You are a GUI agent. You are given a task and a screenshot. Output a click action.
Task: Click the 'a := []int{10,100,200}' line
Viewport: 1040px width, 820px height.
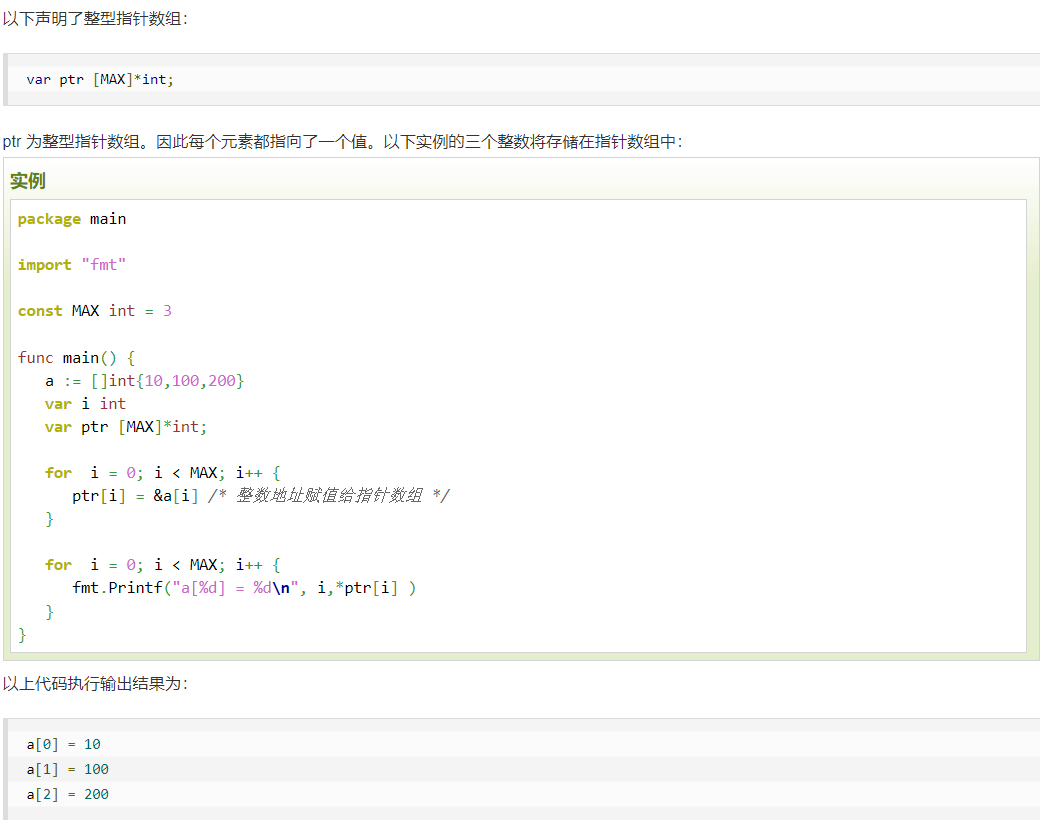click(x=145, y=381)
